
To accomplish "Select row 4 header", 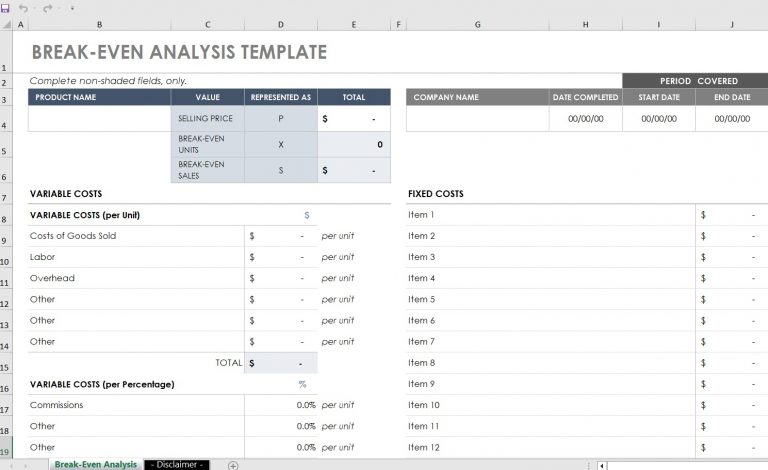I will coord(6,118).
